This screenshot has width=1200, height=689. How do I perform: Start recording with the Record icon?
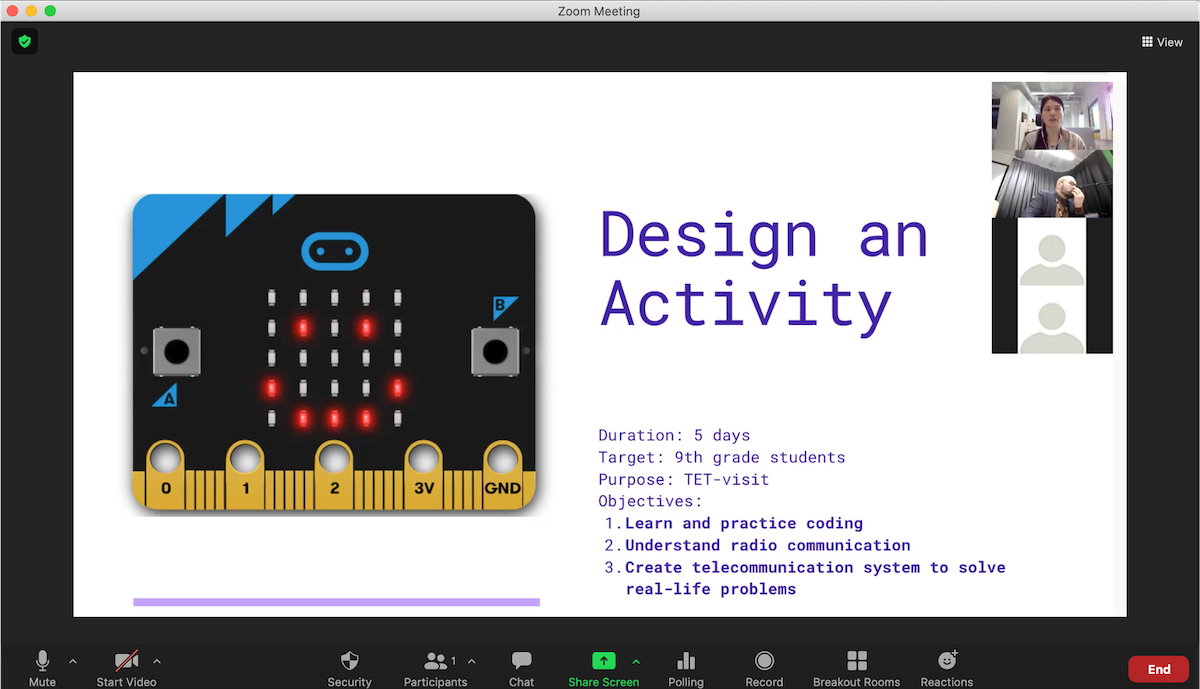764,668
